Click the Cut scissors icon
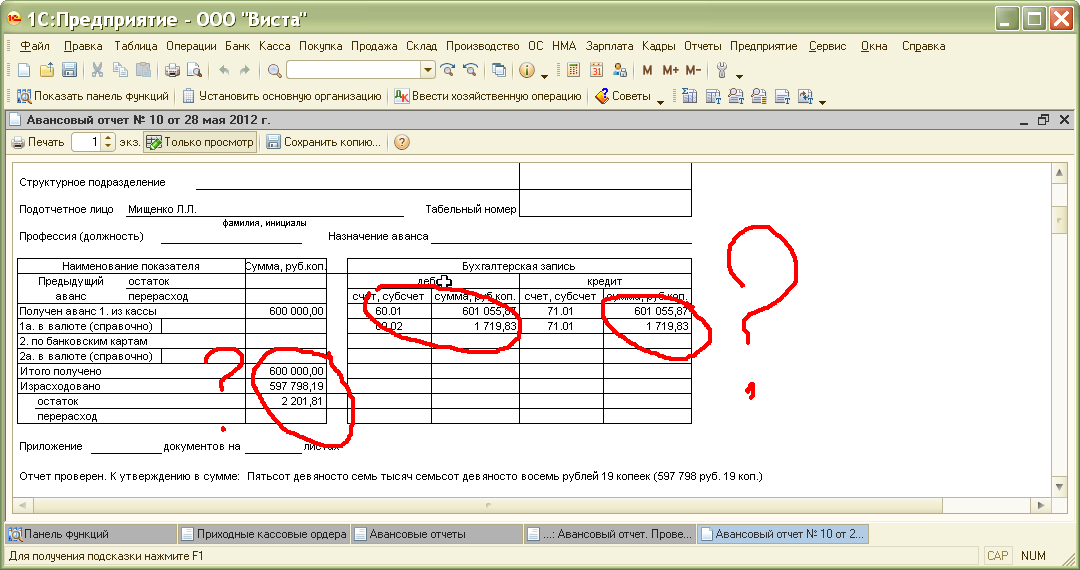Screen dimensions: 1080x570 (98, 70)
